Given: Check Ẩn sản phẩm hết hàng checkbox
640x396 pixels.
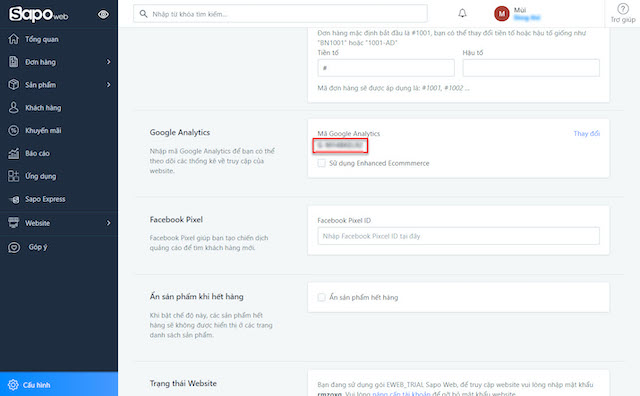Looking at the screenshot, I should pos(322,297).
